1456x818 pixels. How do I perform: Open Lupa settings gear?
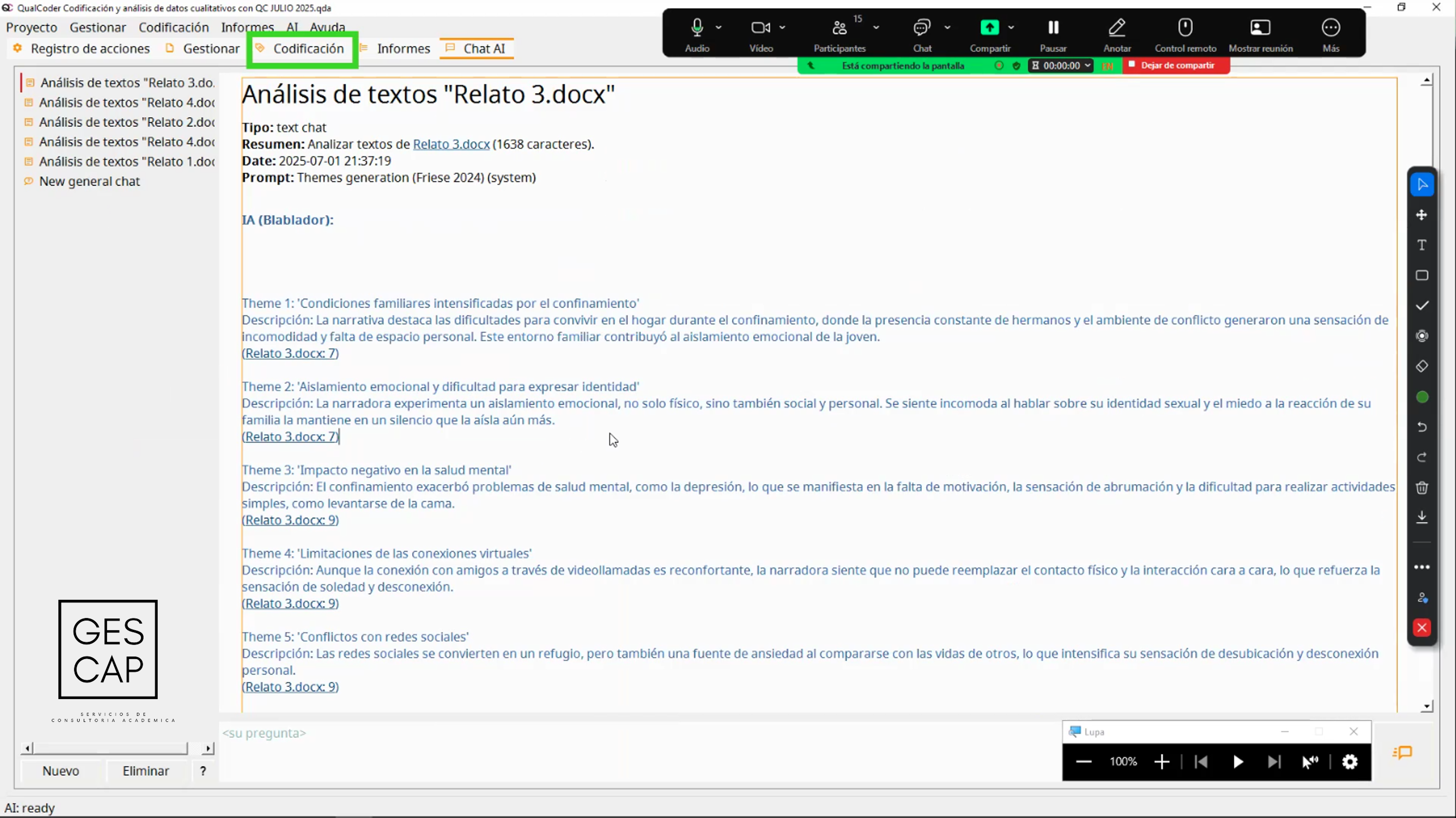[x=1350, y=762]
